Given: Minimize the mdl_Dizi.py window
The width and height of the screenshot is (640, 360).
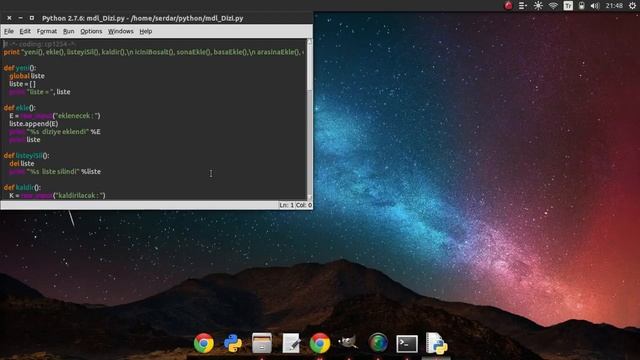Looking at the screenshot, I should coord(20,18).
